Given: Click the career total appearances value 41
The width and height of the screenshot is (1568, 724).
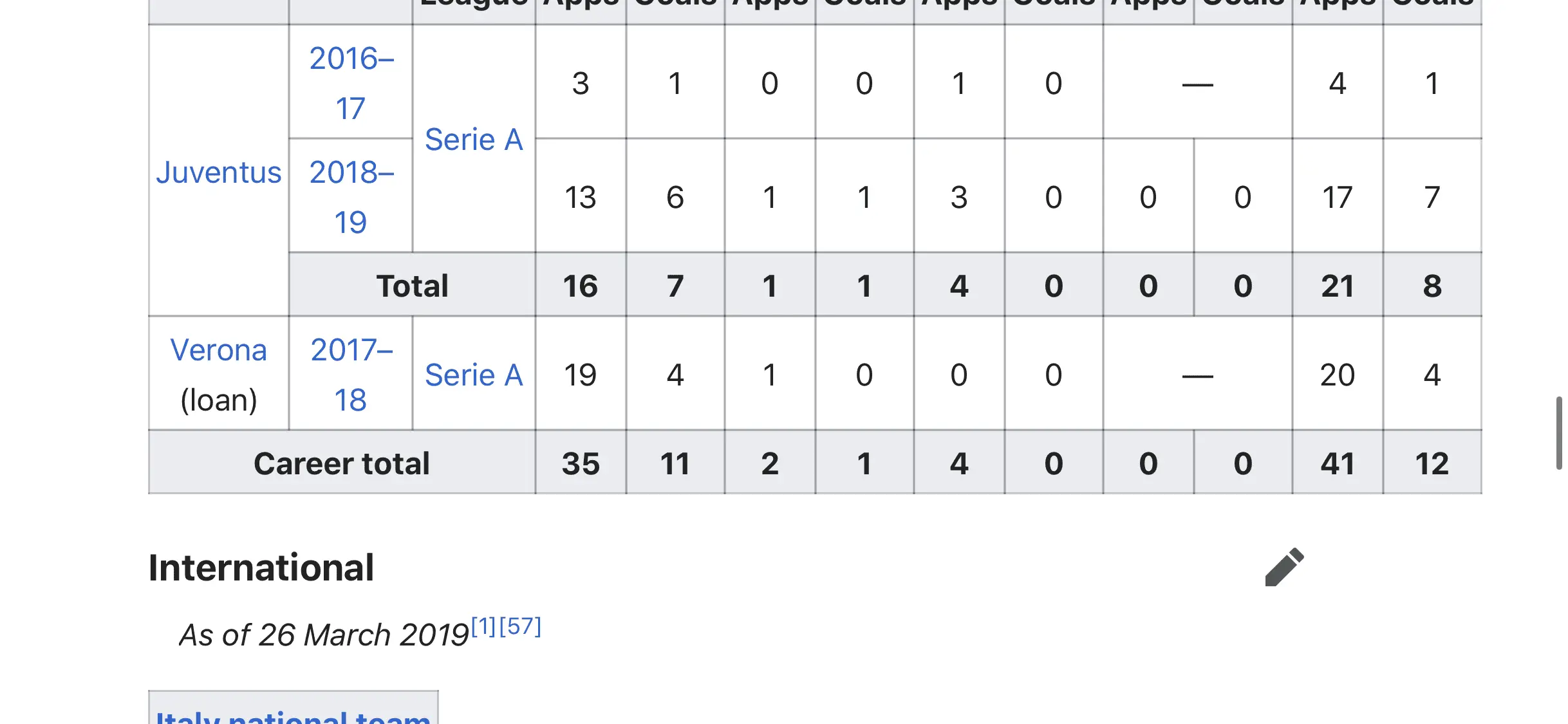Looking at the screenshot, I should (x=1338, y=463).
